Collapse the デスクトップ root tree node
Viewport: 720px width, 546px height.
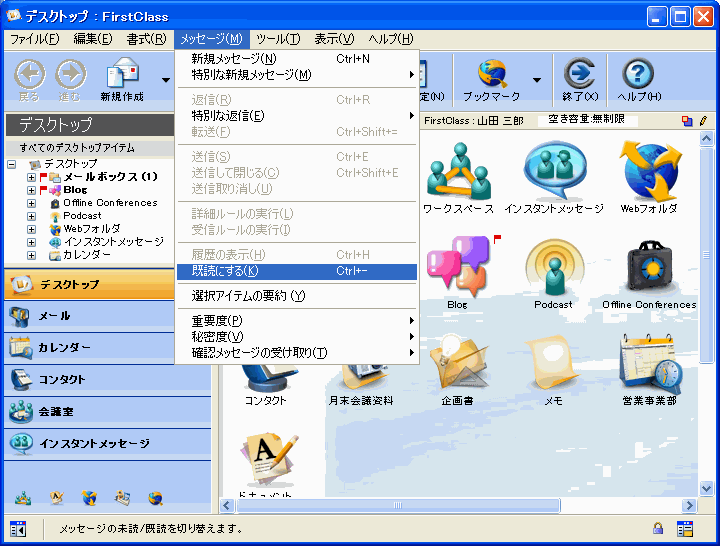(x=12, y=164)
